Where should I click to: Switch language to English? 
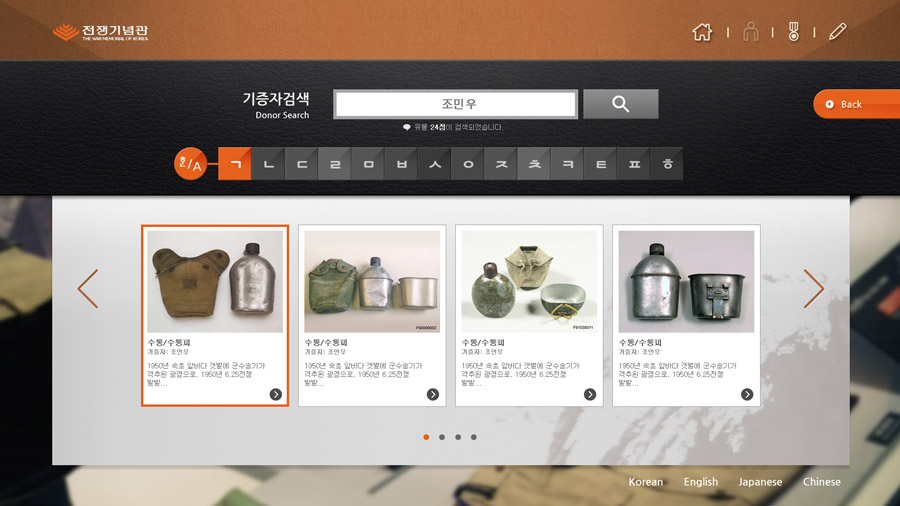click(x=701, y=482)
